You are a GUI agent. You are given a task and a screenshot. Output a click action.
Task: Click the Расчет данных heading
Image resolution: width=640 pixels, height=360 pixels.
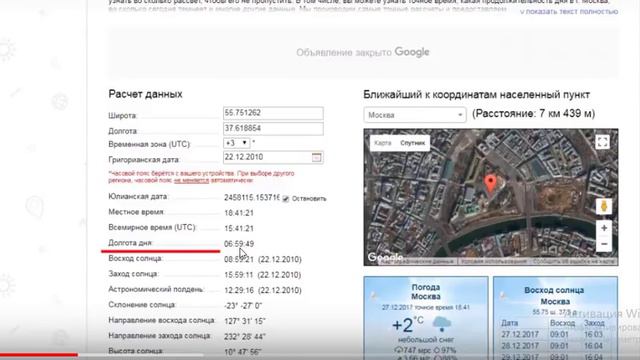click(x=145, y=94)
